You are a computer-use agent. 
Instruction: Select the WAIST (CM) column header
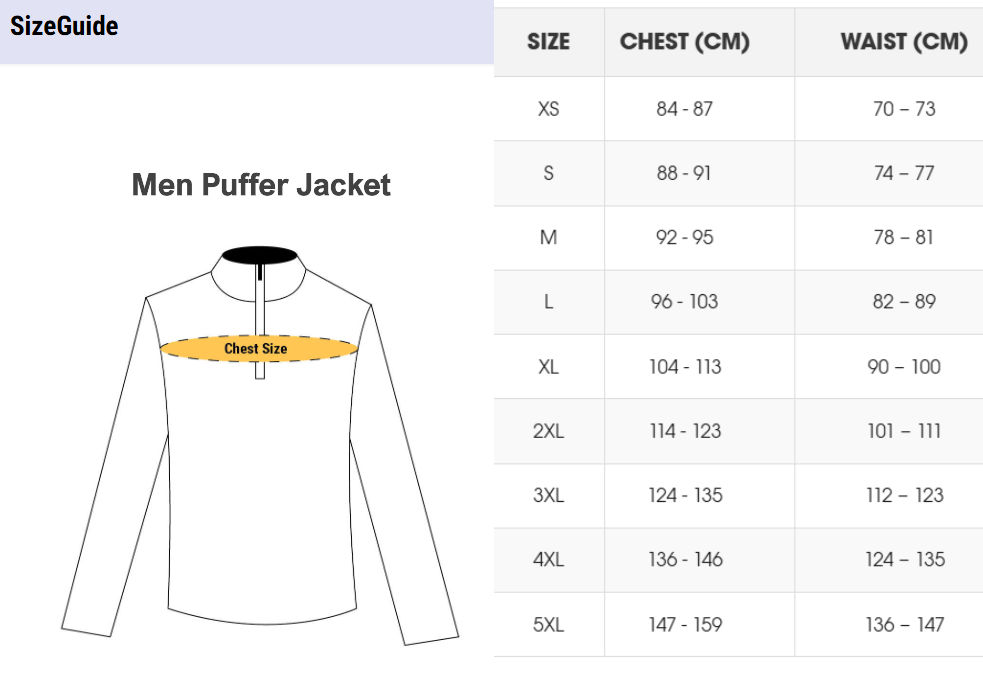pos(904,42)
